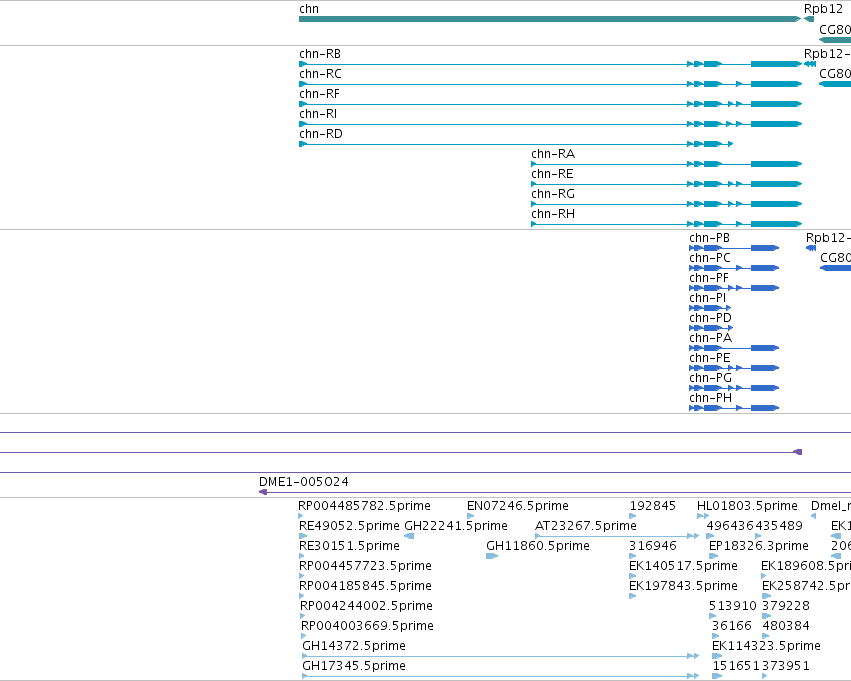Image resolution: width=851 pixels, height=681 pixels.
Task: Select the chn-PE protein label
Action: pos(710,359)
